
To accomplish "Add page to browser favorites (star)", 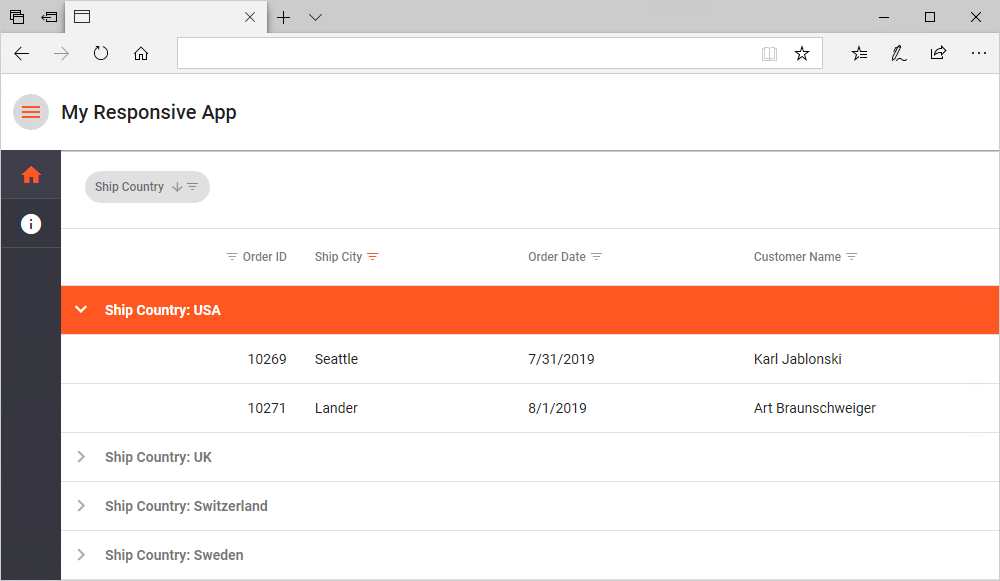I will 802,54.
